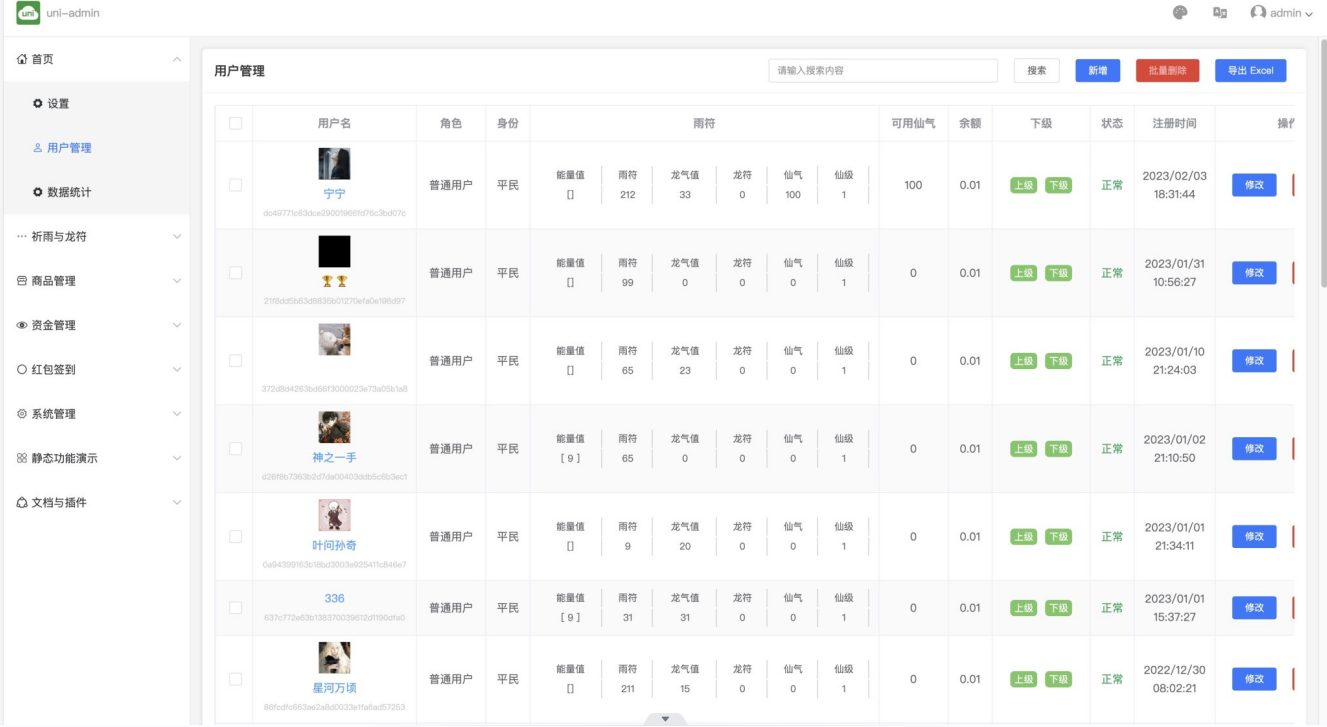
Task: Click 神之一手's avatar picture
Action: point(334,427)
